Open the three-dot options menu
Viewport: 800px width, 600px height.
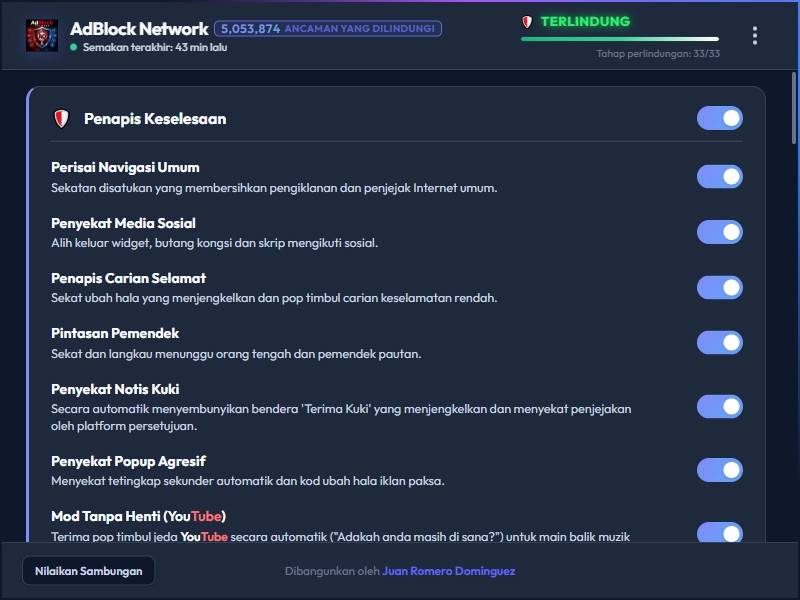tap(755, 36)
